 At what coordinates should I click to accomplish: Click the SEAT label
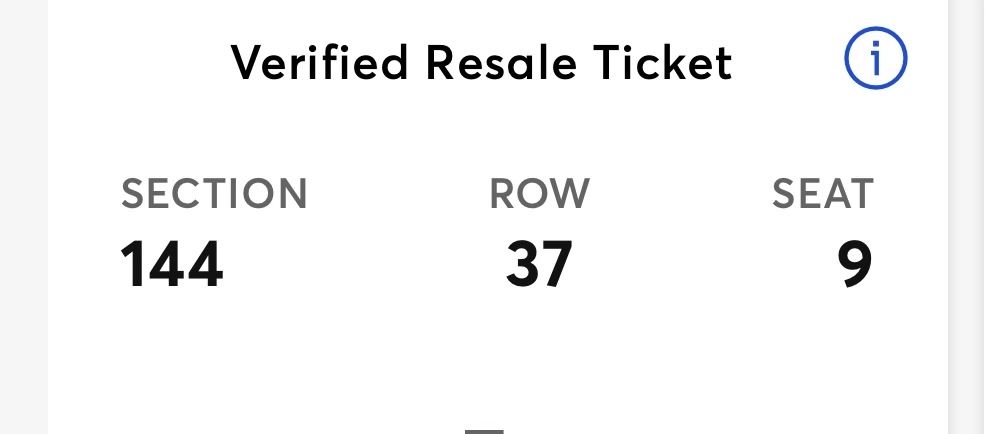[823, 194]
